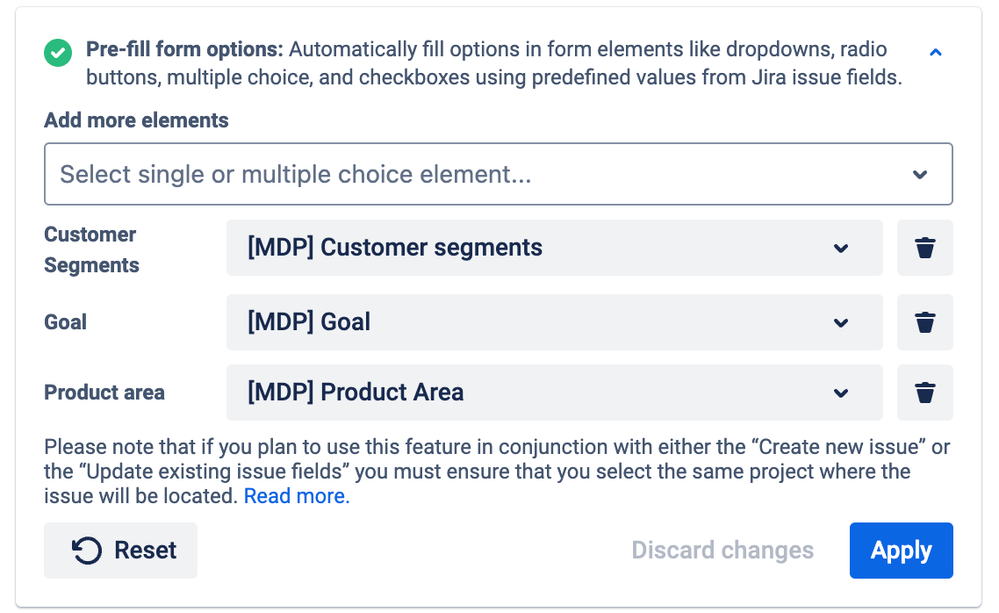
Task: Click the arrow in the Goal dropdown
Action: [841, 322]
